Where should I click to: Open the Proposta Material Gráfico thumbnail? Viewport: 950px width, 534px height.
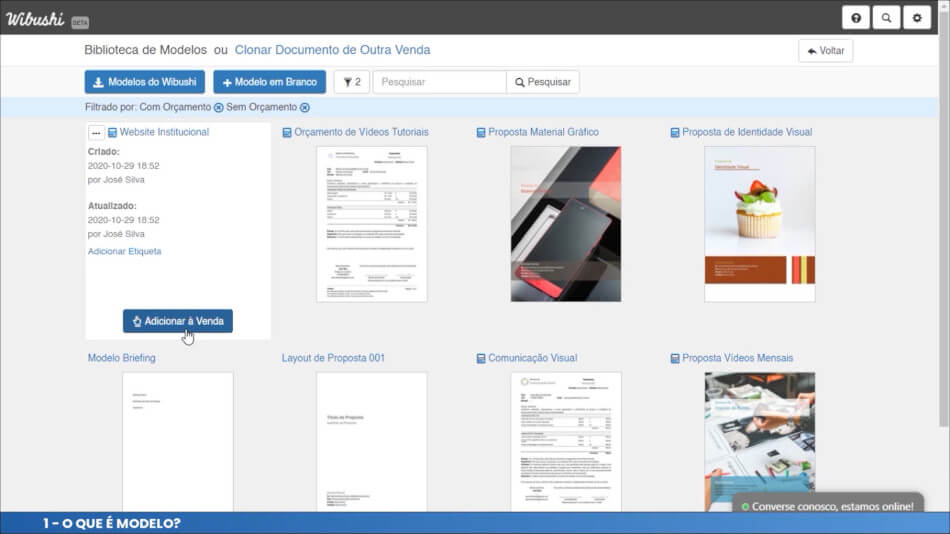[x=565, y=224]
